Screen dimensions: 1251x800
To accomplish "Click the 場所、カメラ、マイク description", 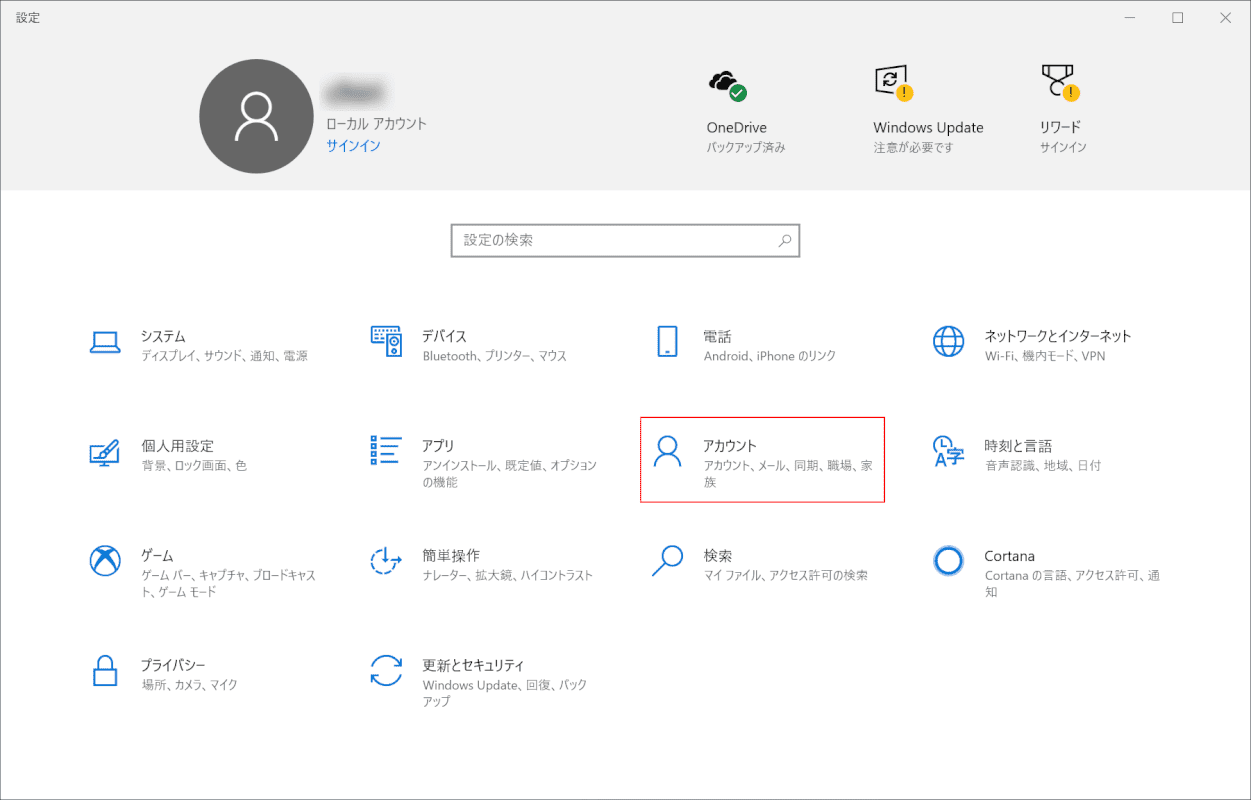I will pos(189,685).
